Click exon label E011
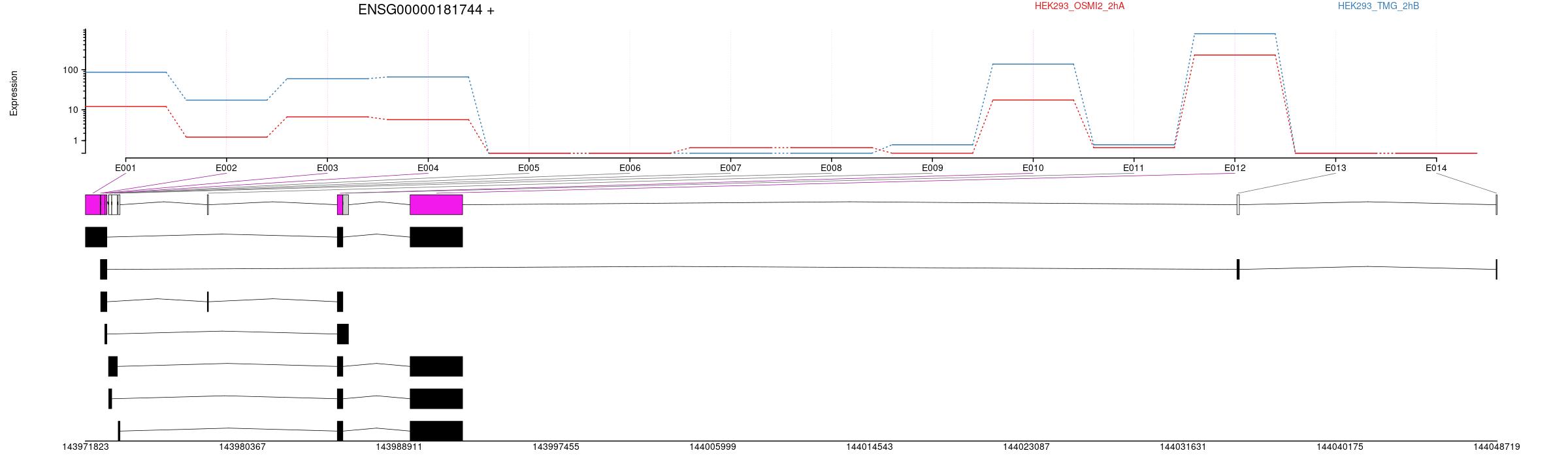The width and height of the screenshot is (1568, 457). pos(1134,168)
